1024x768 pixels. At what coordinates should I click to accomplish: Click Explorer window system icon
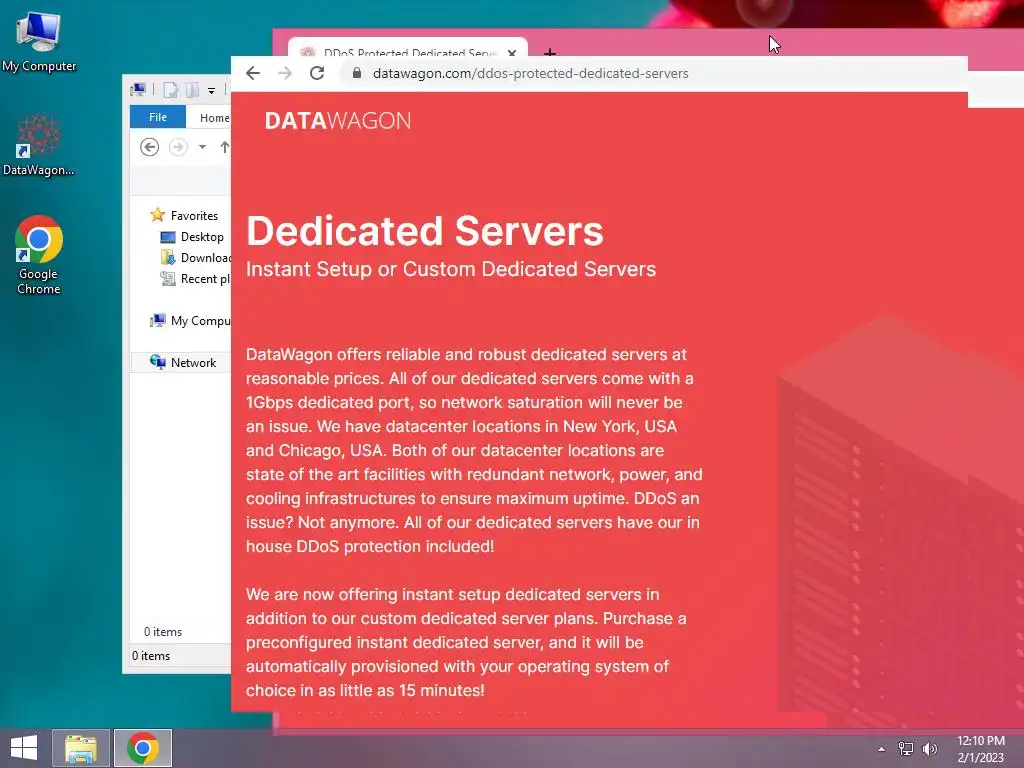138,89
